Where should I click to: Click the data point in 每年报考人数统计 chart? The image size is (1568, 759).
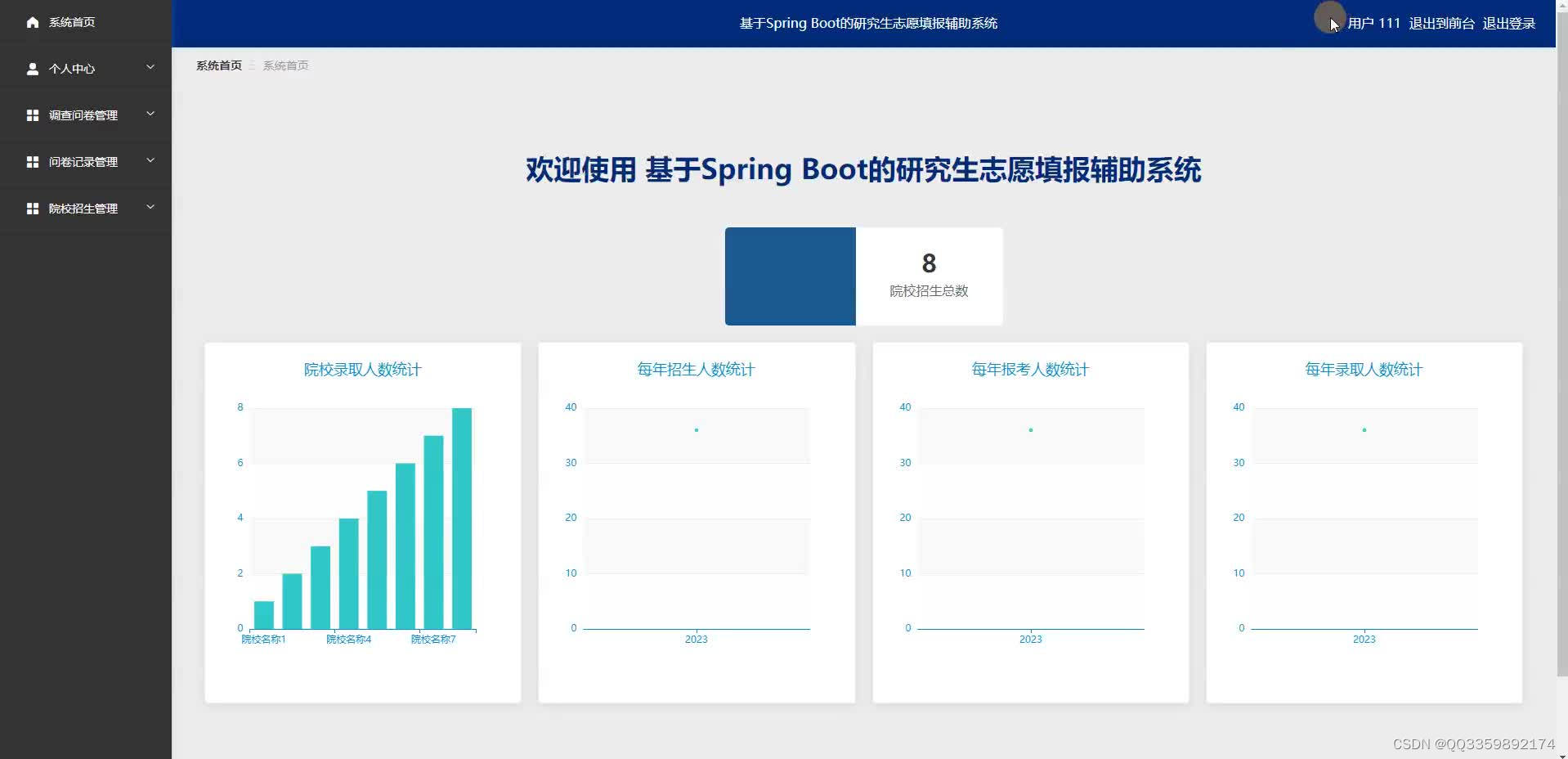[1031, 430]
